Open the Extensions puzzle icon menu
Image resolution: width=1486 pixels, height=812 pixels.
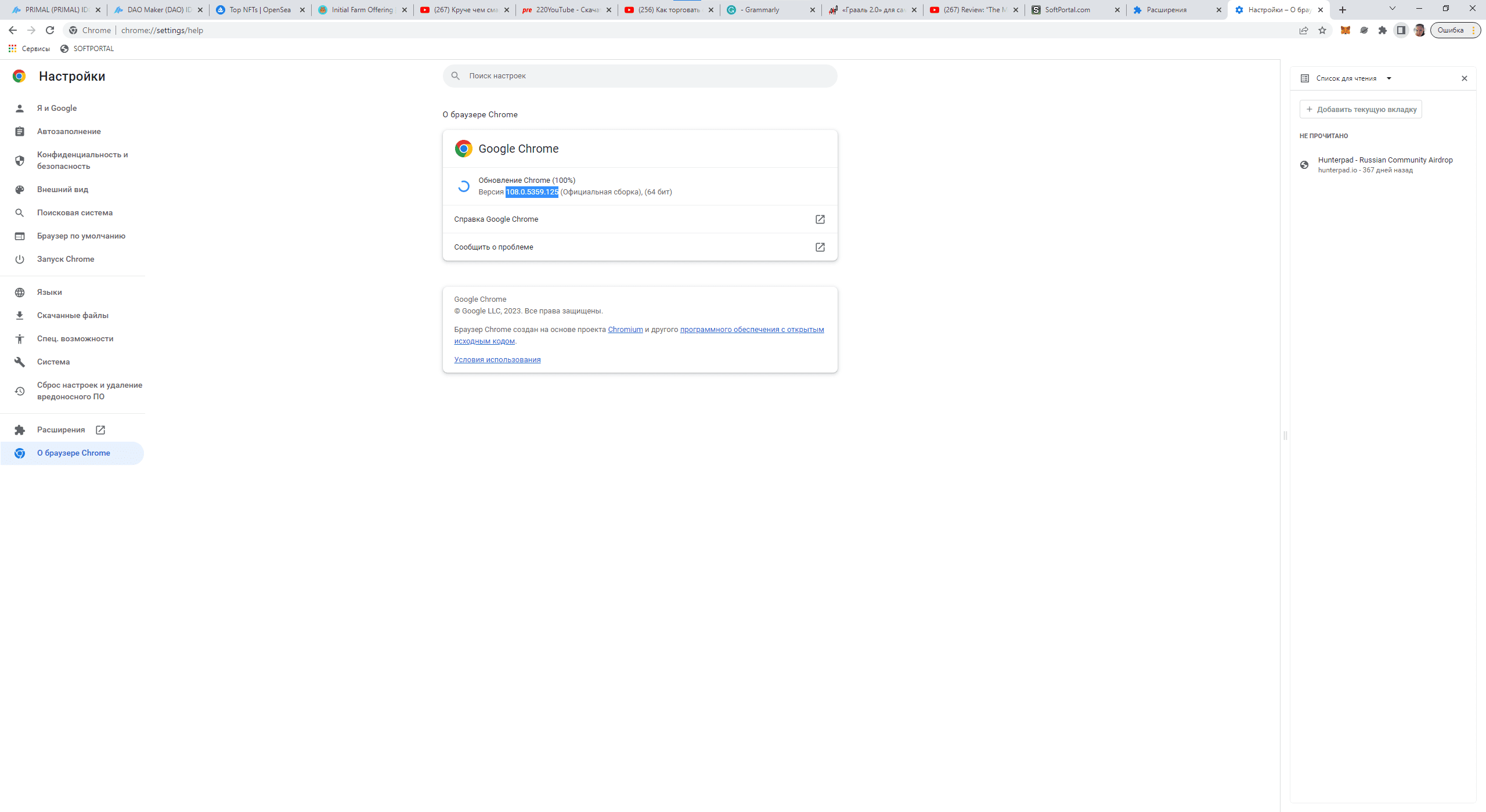pos(1383,30)
